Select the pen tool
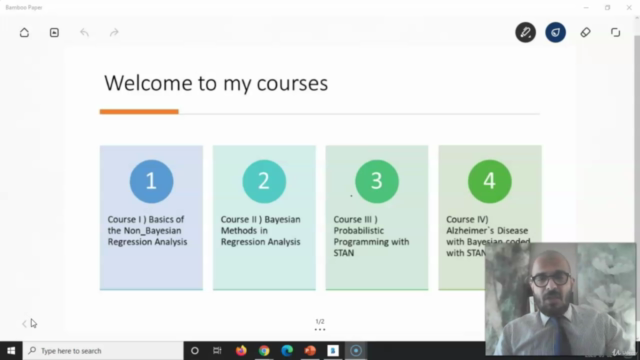This screenshot has width=640, height=360. (525, 32)
